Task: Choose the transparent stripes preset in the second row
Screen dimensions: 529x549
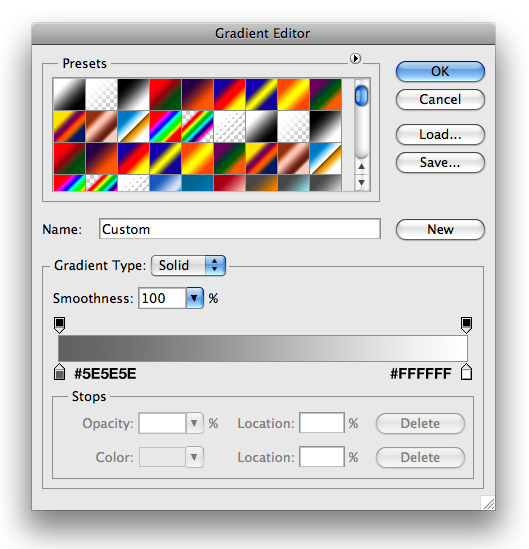Action: pyautogui.click(x=229, y=126)
